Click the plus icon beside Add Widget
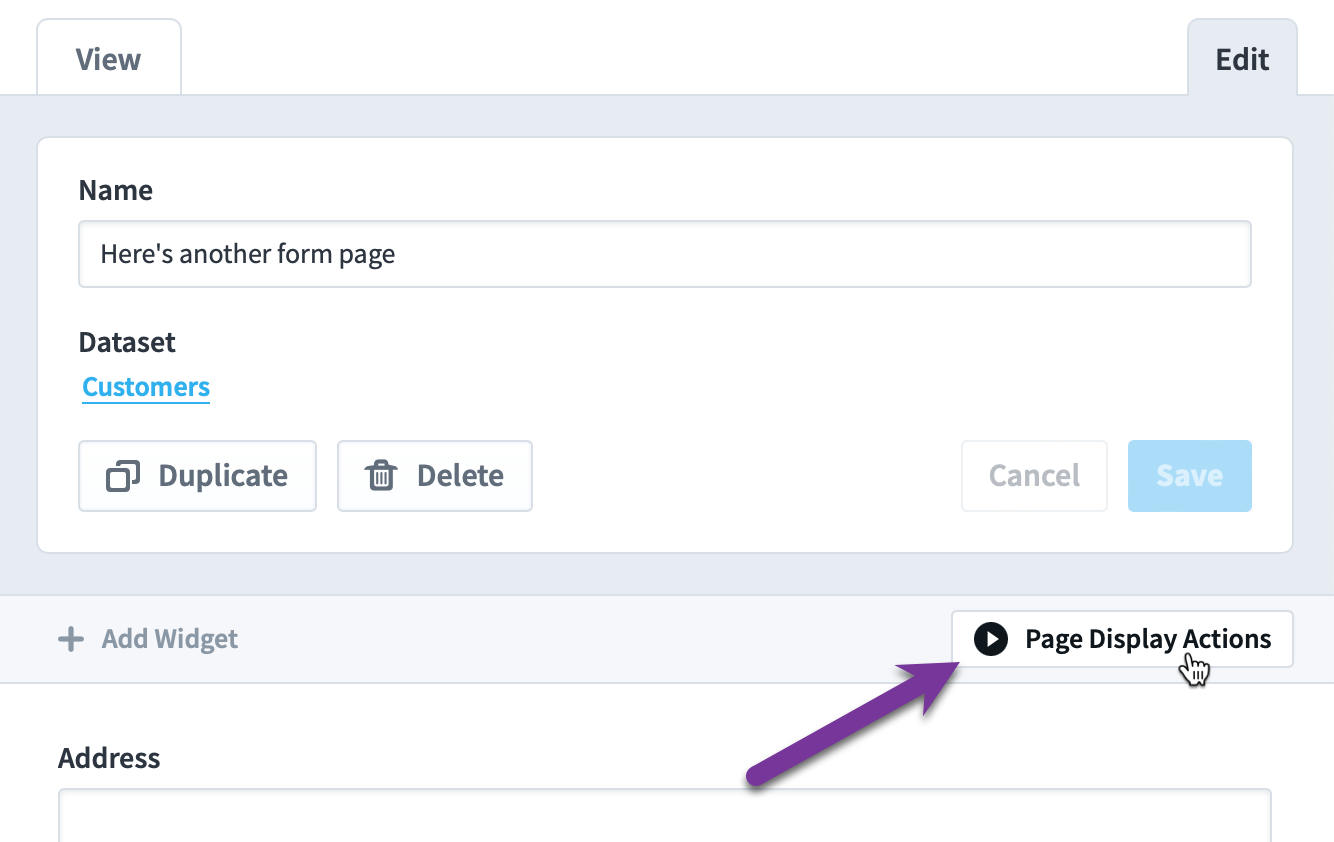This screenshot has height=842, width=1334. tap(70, 639)
